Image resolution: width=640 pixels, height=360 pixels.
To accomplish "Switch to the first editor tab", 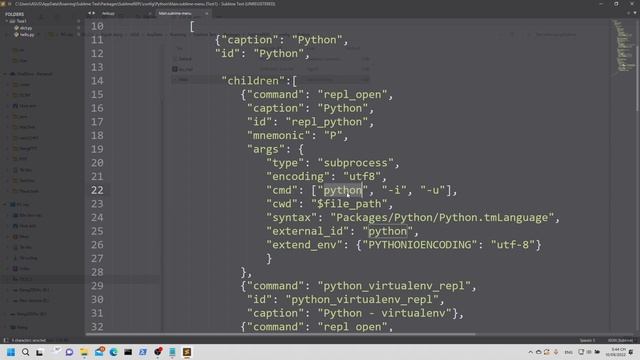I will pyautogui.click(x=108, y=13).
